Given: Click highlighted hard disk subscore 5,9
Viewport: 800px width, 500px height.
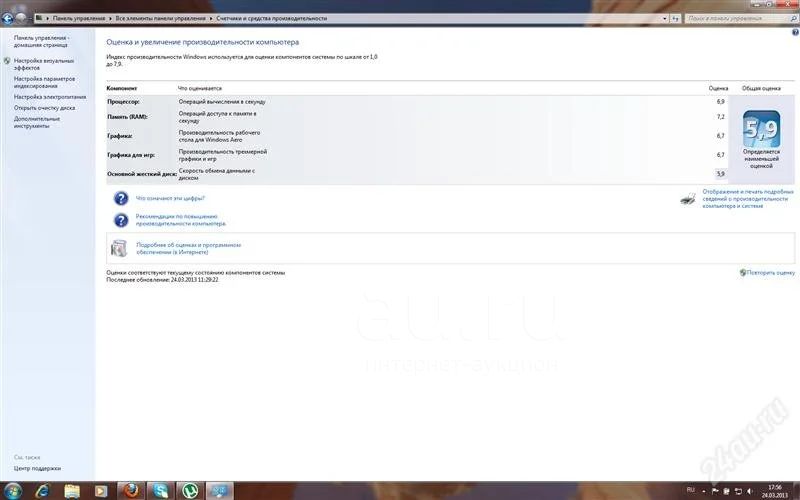Looking at the screenshot, I should pyautogui.click(x=720, y=174).
